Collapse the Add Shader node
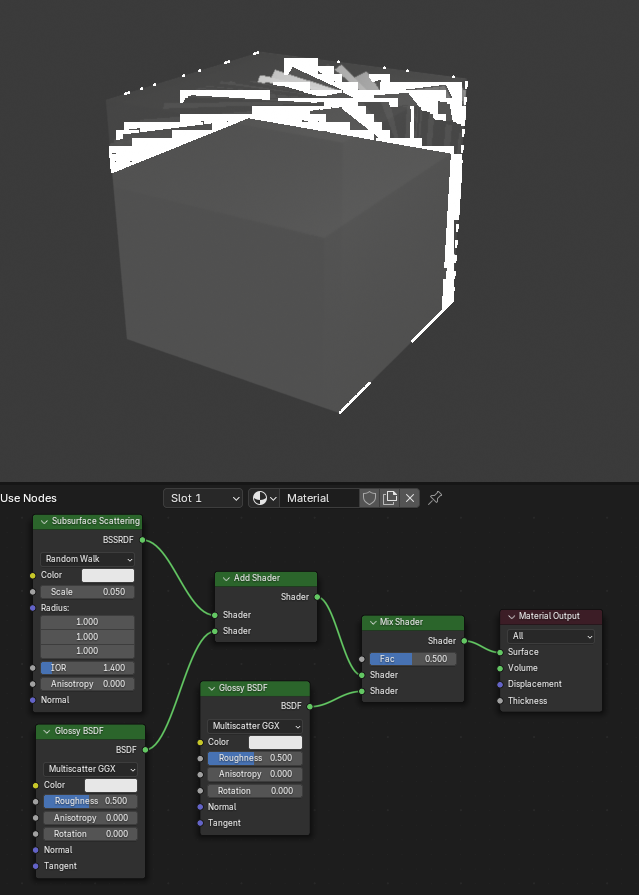The height and width of the screenshot is (895, 639). point(226,578)
